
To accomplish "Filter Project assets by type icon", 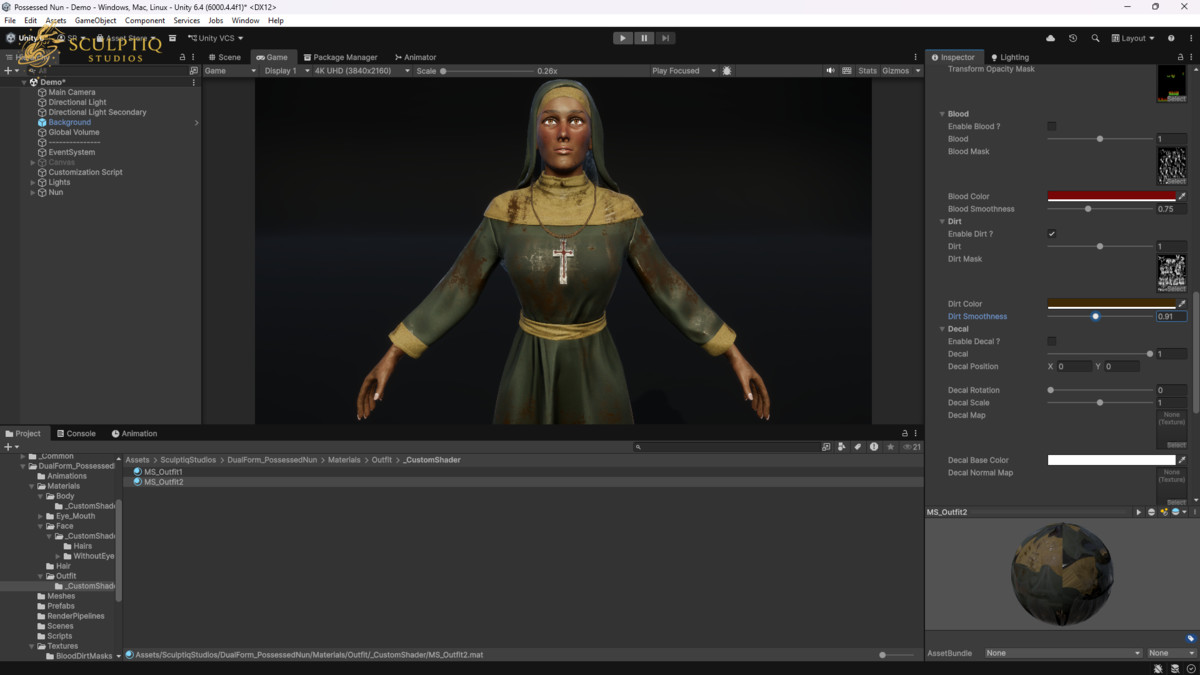I will pyautogui.click(x=842, y=447).
